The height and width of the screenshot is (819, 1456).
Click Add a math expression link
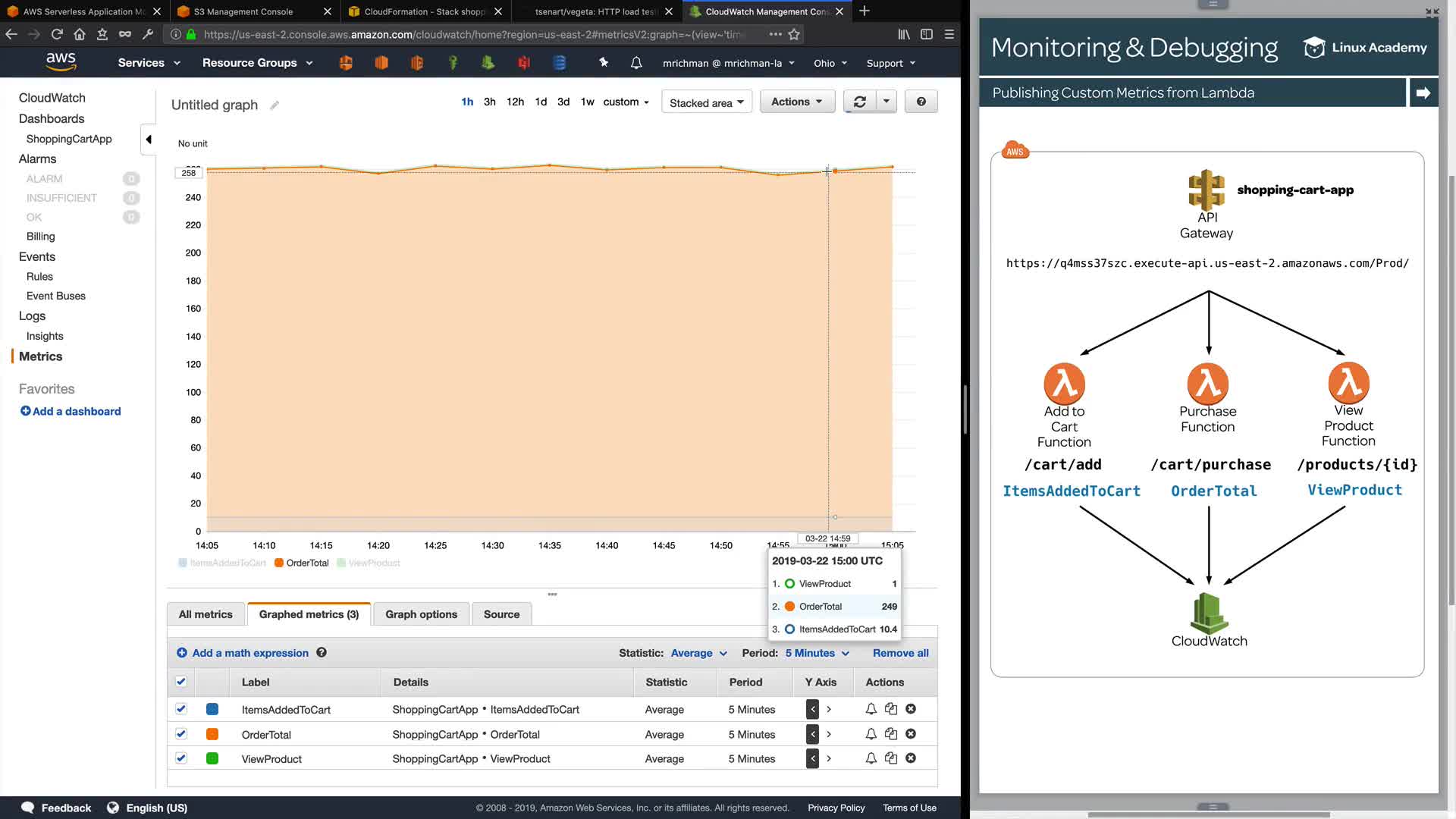click(x=249, y=653)
